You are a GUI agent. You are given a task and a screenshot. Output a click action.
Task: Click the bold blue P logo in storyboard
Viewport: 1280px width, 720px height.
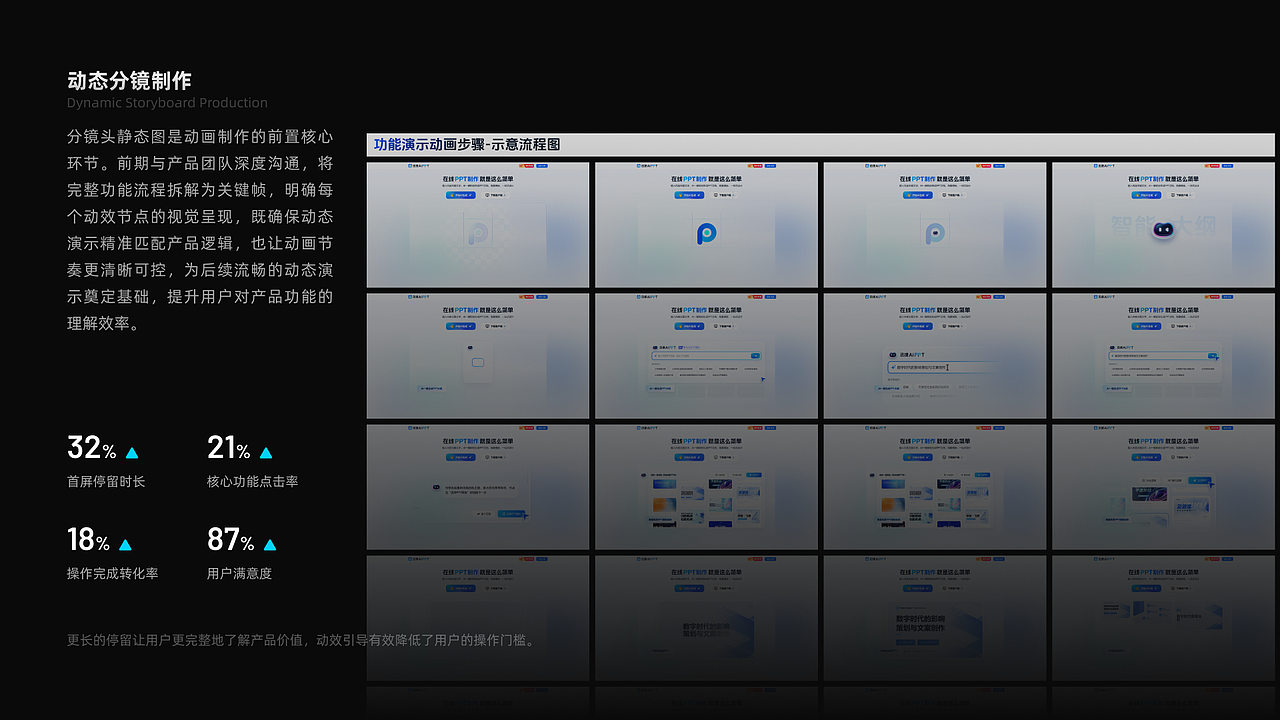tap(706, 234)
